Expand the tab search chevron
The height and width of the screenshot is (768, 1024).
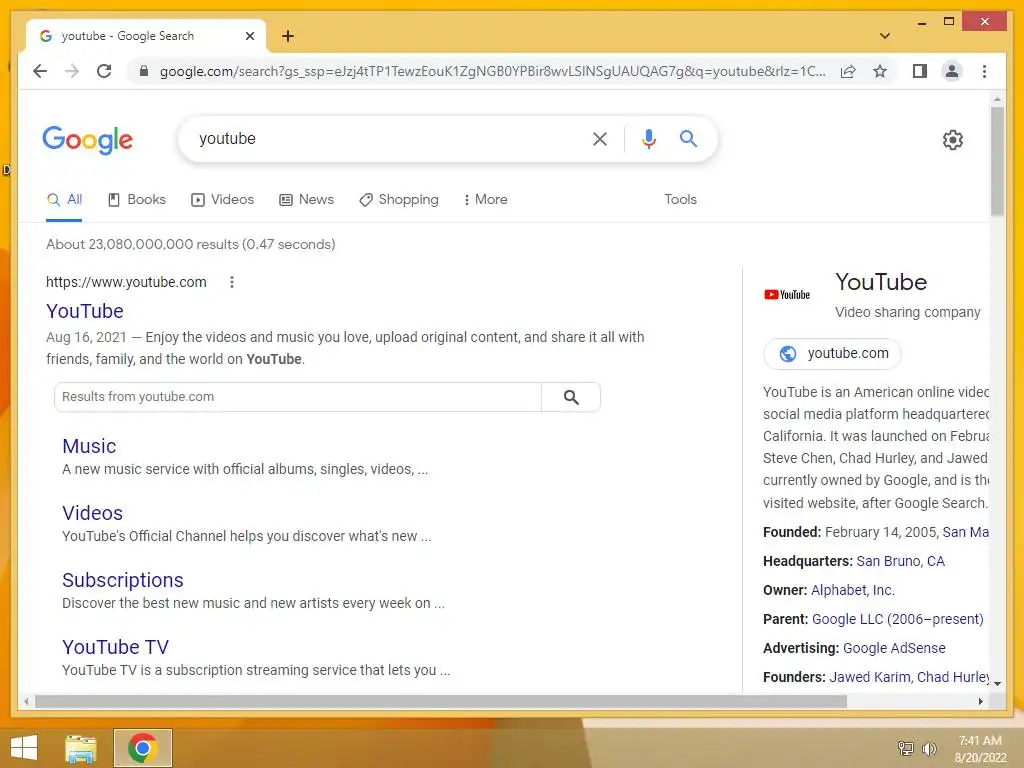(884, 36)
